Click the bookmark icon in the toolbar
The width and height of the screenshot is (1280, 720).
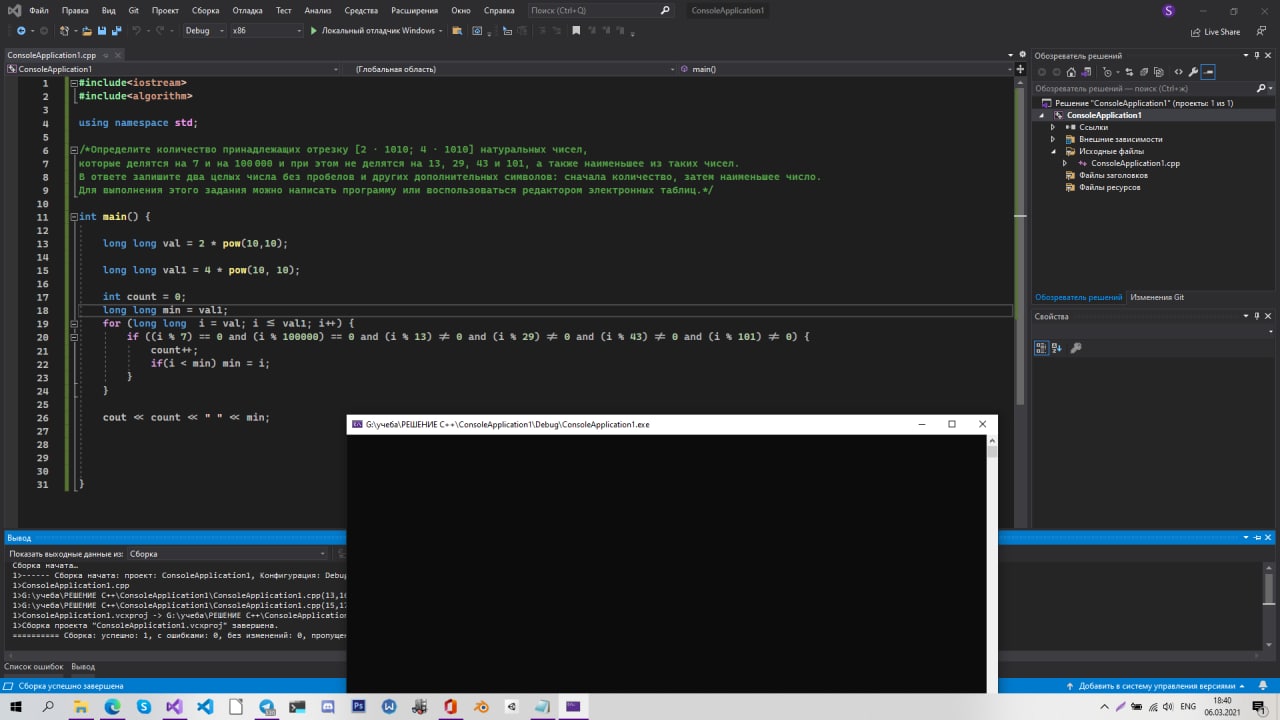coord(575,31)
